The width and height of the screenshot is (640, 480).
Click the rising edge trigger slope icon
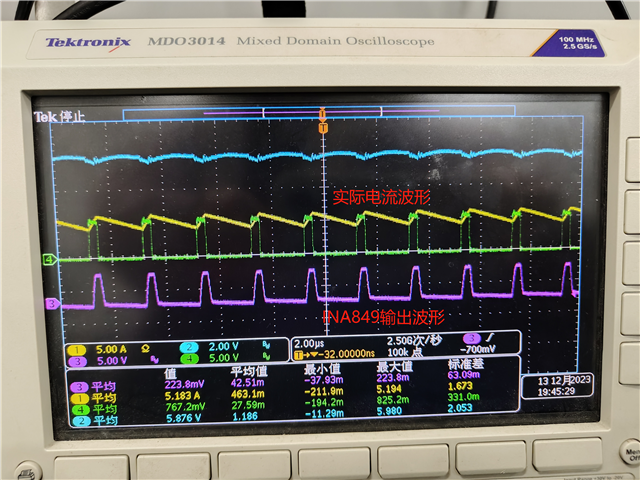(490, 337)
